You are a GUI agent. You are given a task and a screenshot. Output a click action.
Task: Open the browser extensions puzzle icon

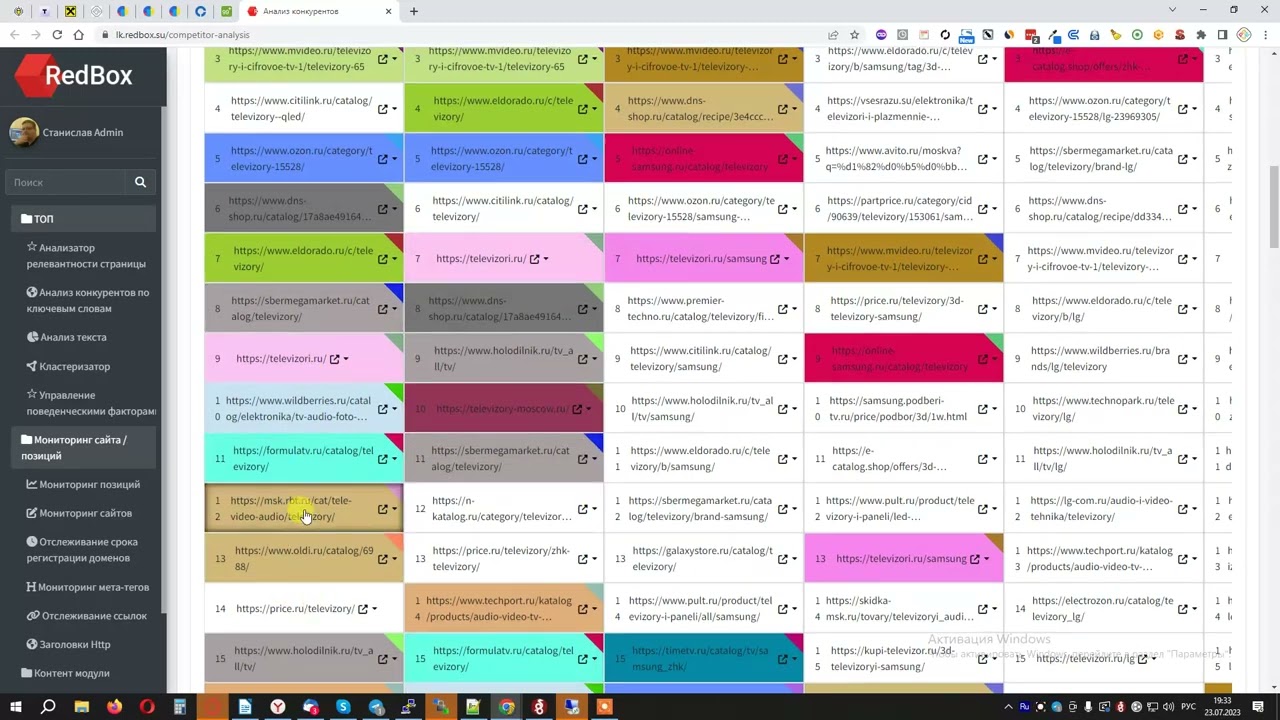coord(1201,35)
